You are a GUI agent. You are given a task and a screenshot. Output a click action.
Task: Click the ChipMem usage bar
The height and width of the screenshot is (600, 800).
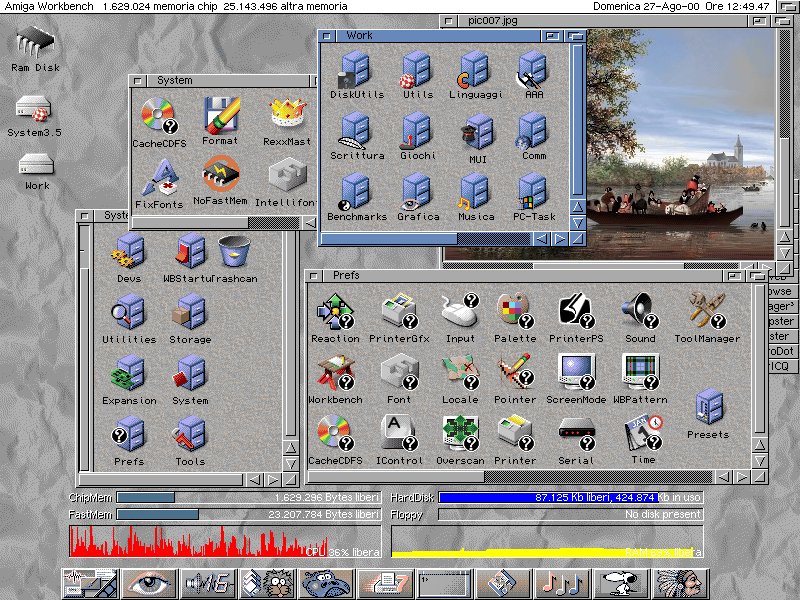pos(248,497)
